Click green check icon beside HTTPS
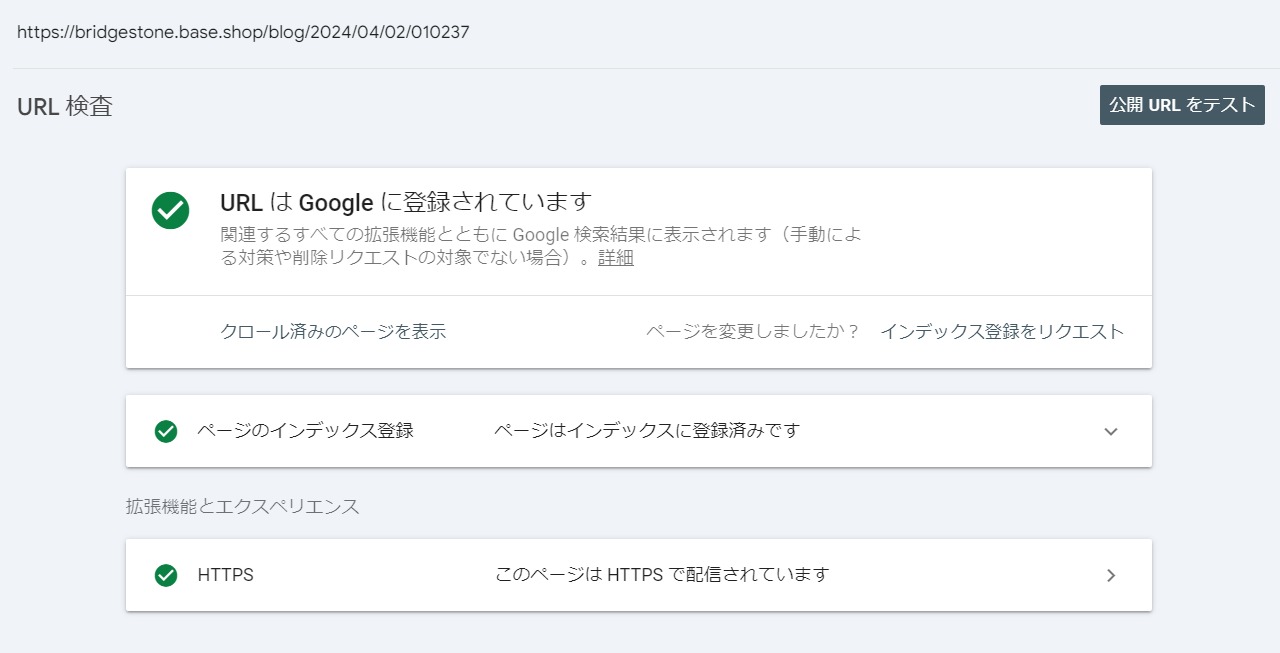The image size is (1280, 653). pyautogui.click(x=166, y=576)
